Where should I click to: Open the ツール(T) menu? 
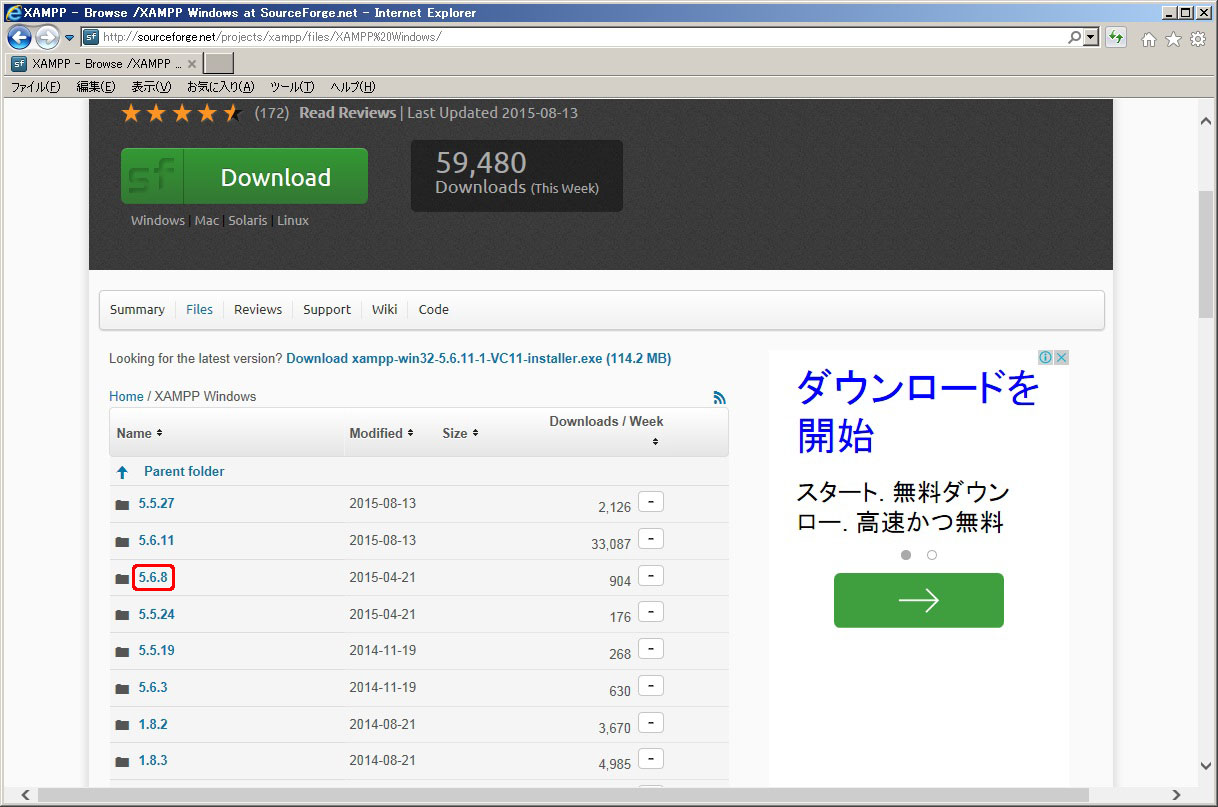point(291,87)
